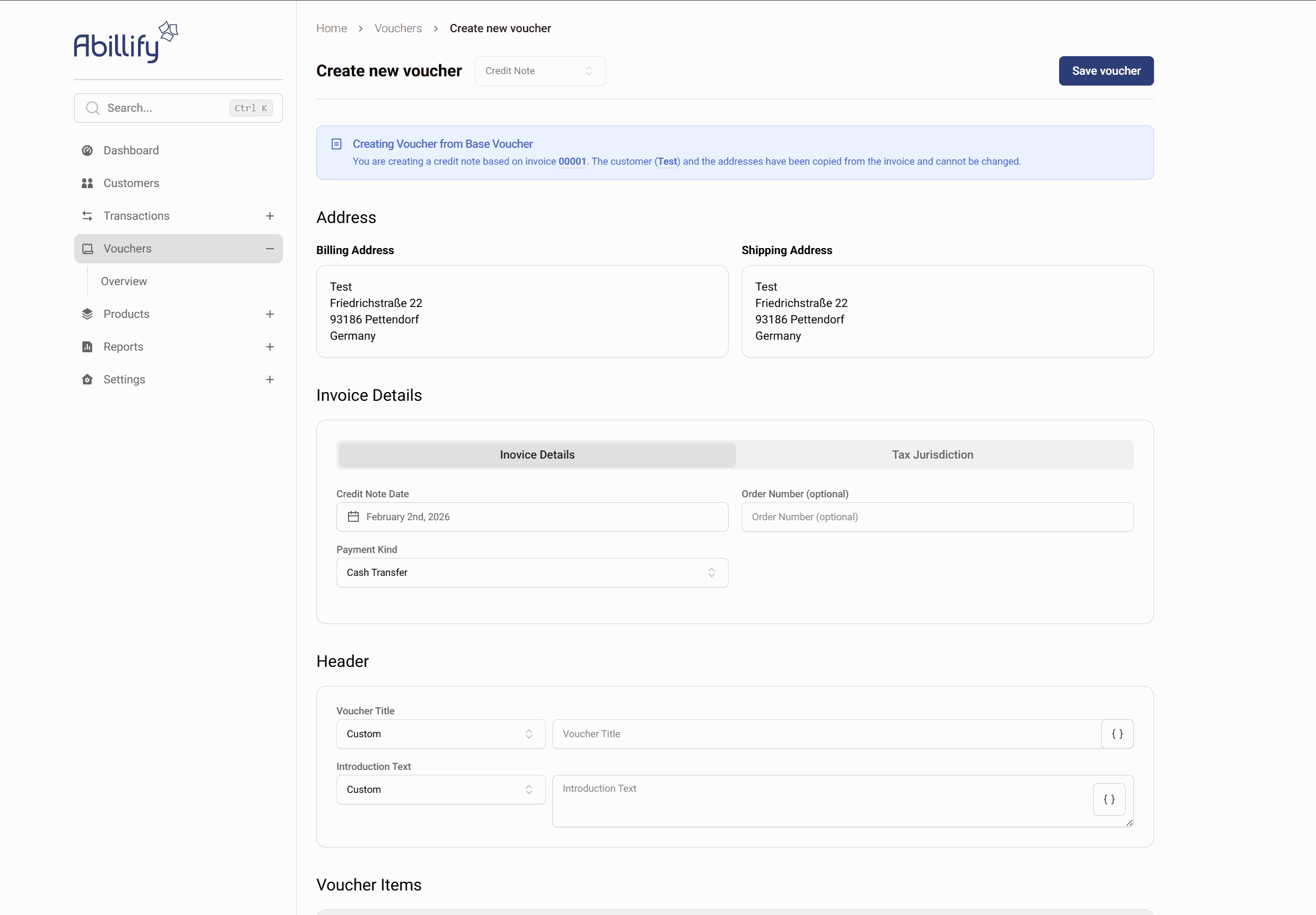Image resolution: width=1316 pixels, height=915 pixels.
Task: Open calendar icon in Credit Note Date
Action: 353,517
